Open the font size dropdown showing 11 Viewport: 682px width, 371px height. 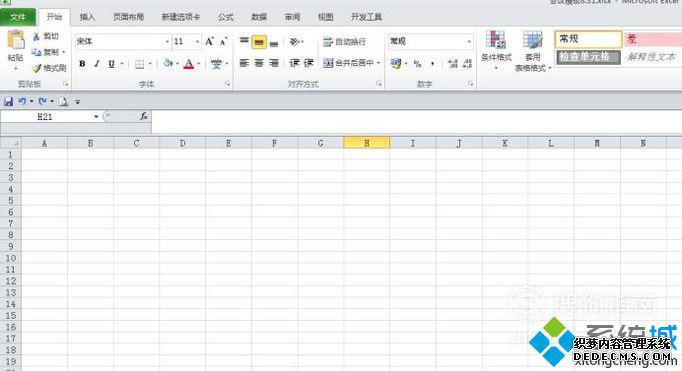coord(197,42)
